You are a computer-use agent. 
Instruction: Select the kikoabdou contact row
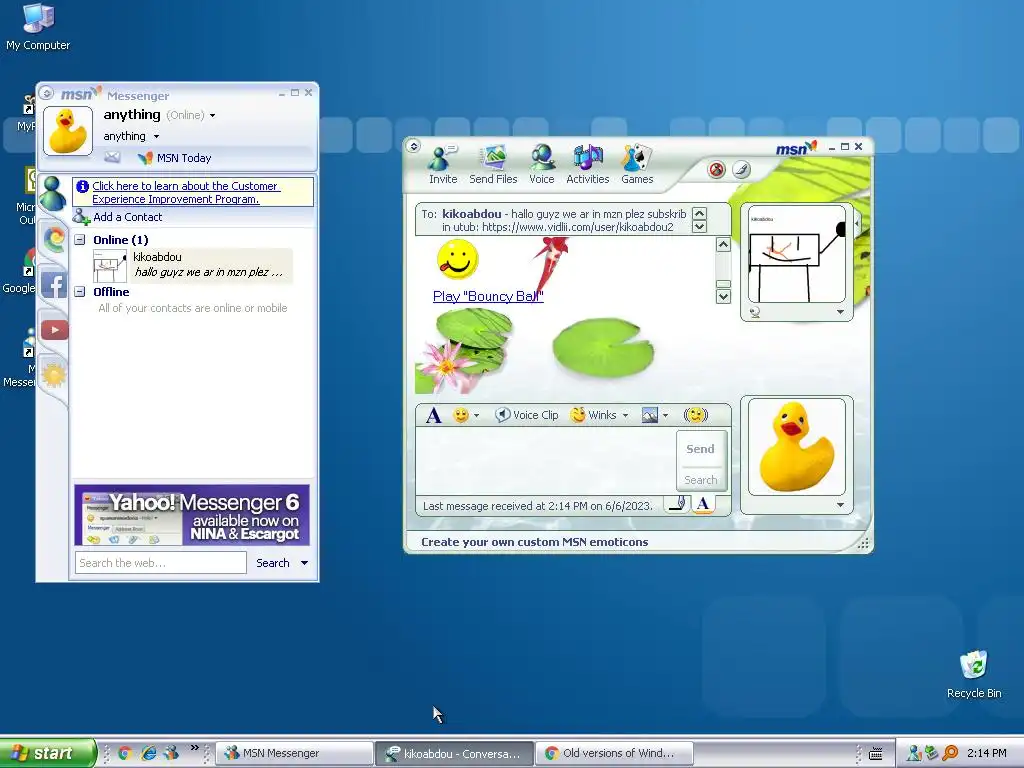tap(193, 264)
